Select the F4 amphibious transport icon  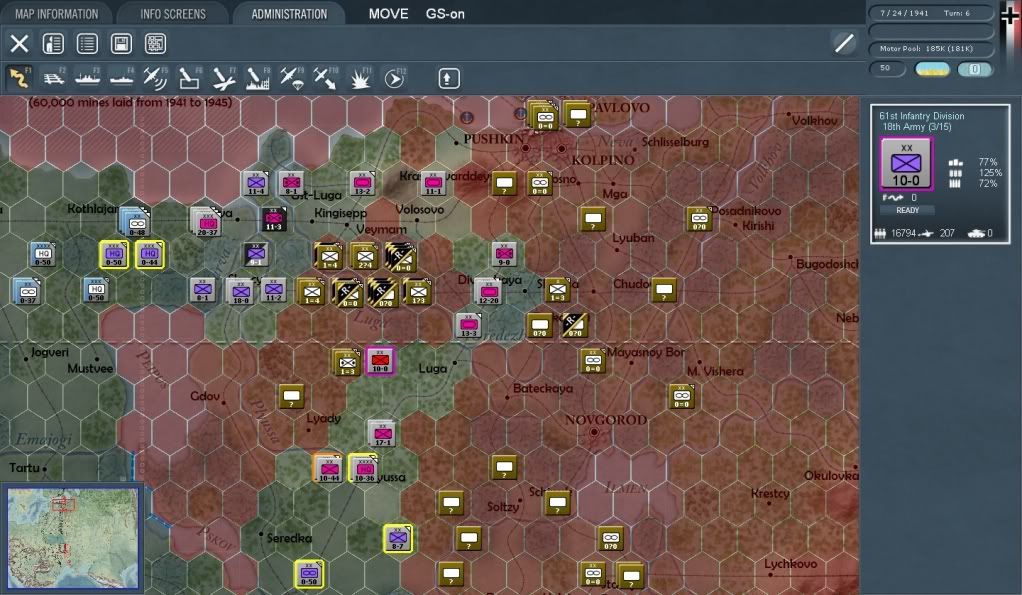tap(121, 78)
